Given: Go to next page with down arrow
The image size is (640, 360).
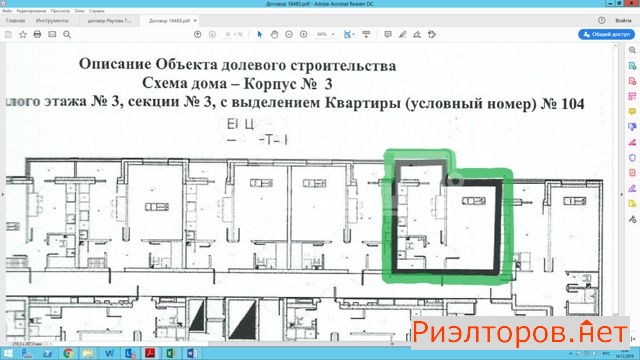Looking at the screenshot, I should (212, 35).
